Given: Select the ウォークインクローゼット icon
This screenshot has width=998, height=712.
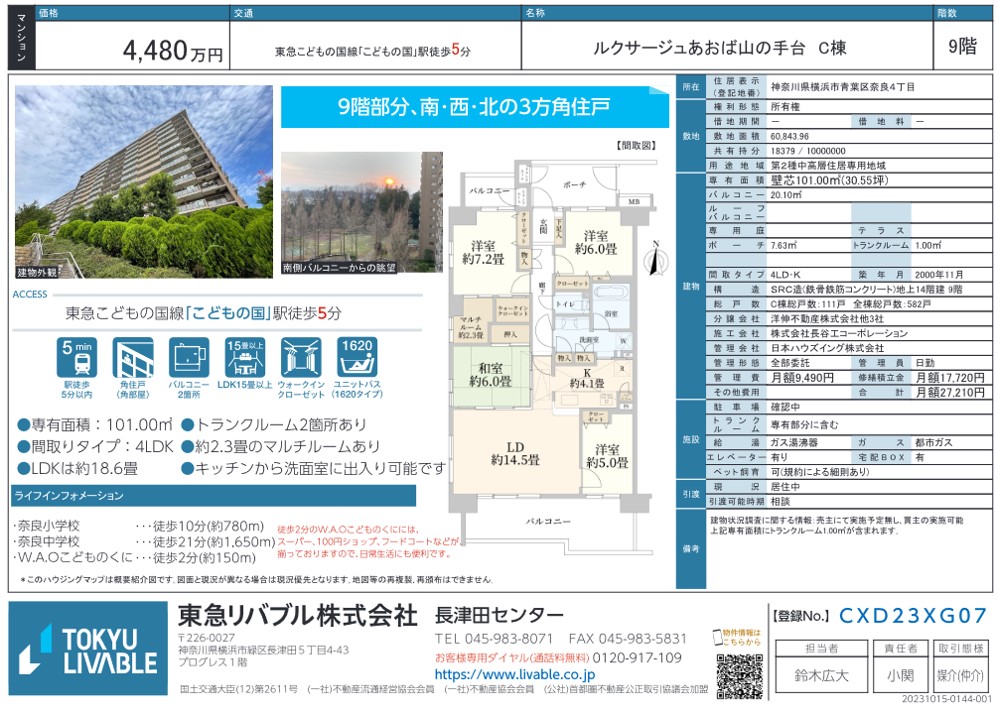Looking at the screenshot, I should click(x=300, y=358).
